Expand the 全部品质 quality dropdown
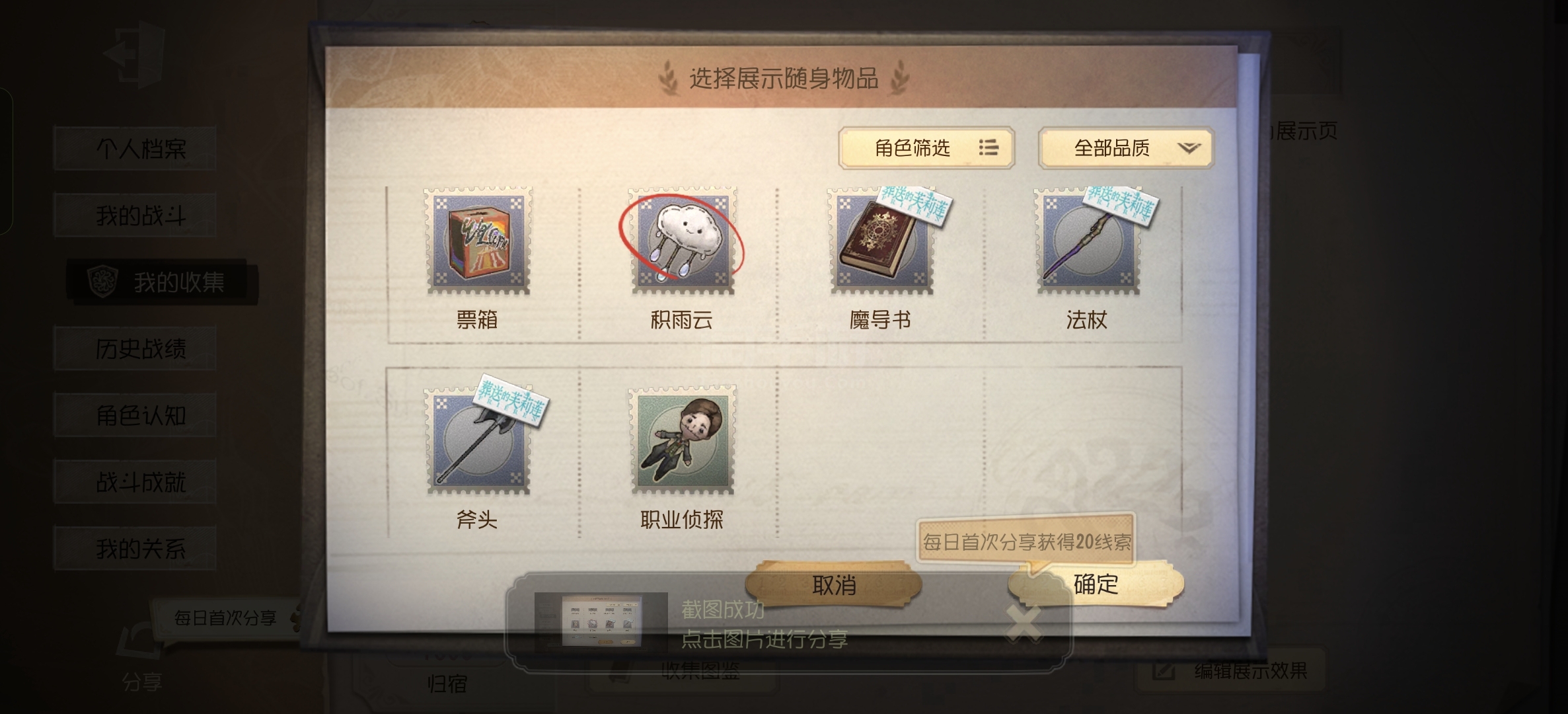1568x714 pixels. pyautogui.click(x=1126, y=148)
